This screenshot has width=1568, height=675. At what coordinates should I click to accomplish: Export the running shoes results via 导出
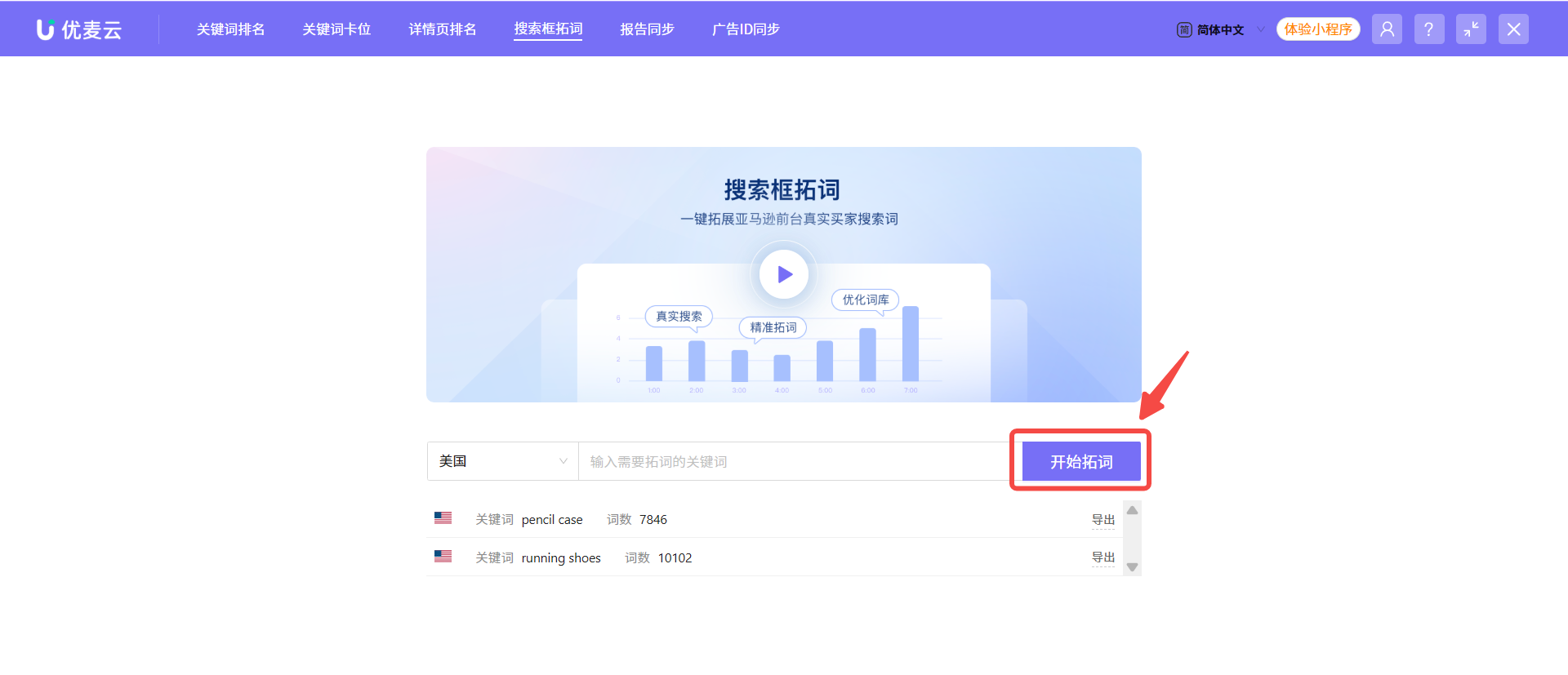[1103, 557]
